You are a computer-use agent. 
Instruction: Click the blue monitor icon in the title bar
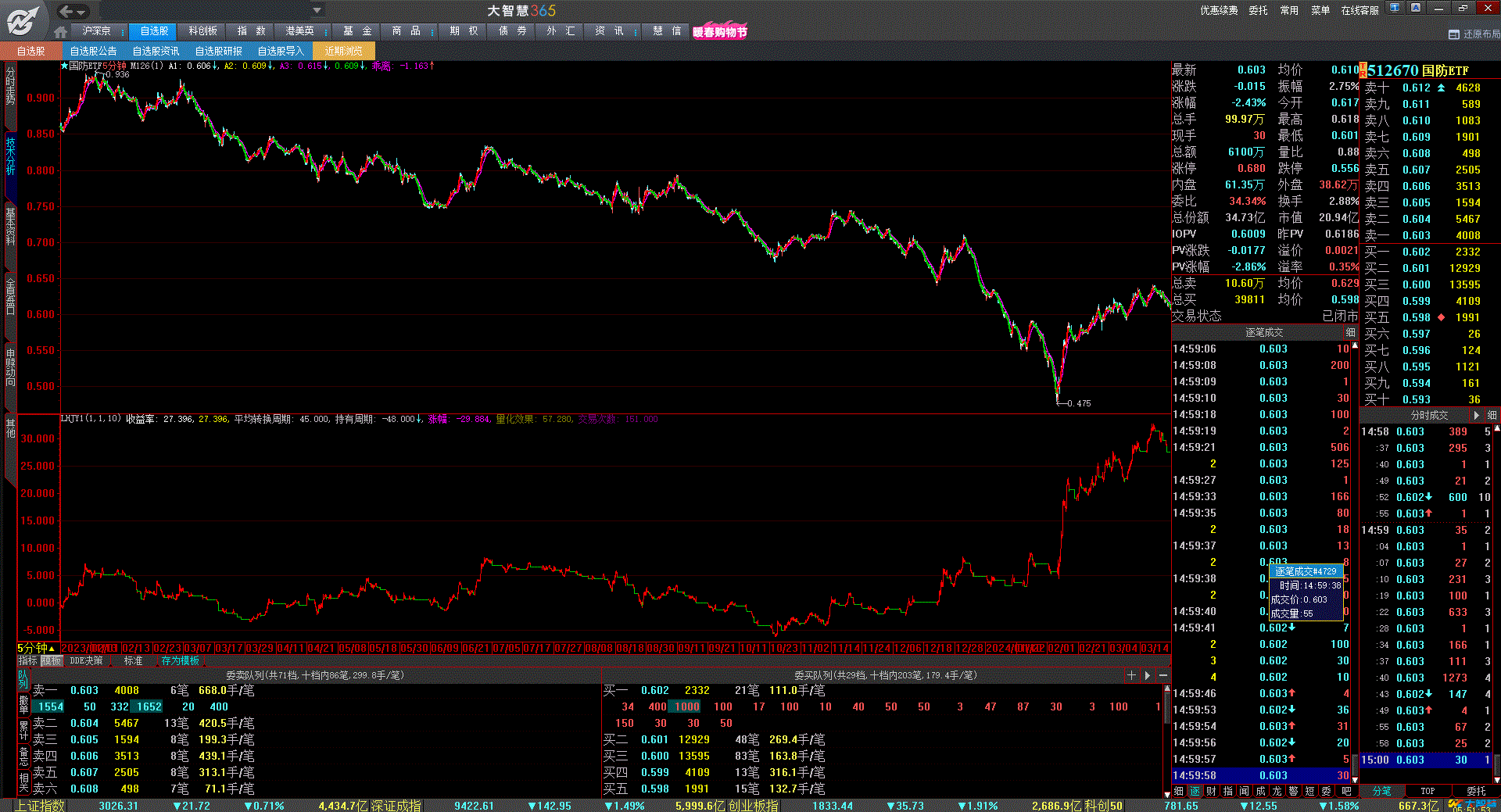(1395, 8)
